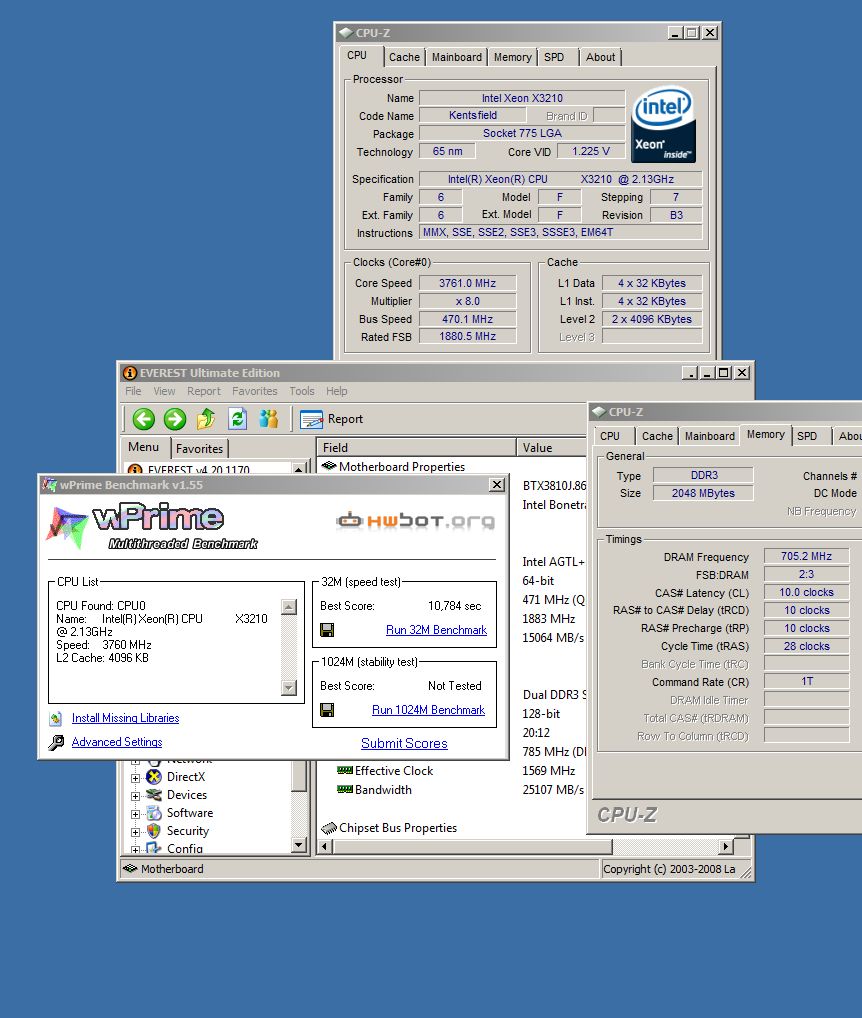Screen dimensions: 862x1018
Task: Click the Security shield icon
Action: click(154, 831)
